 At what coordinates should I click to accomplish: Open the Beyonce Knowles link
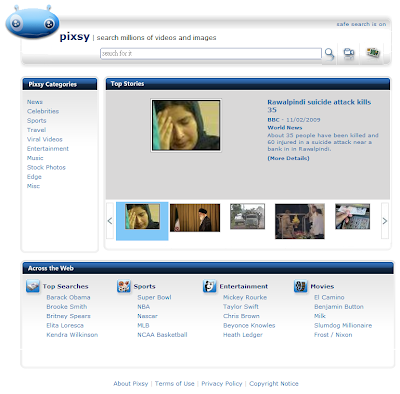point(249,325)
